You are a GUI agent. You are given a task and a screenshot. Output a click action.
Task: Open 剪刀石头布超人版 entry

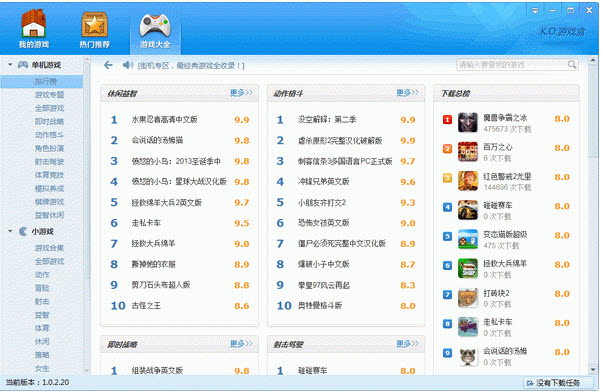click(x=161, y=285)
